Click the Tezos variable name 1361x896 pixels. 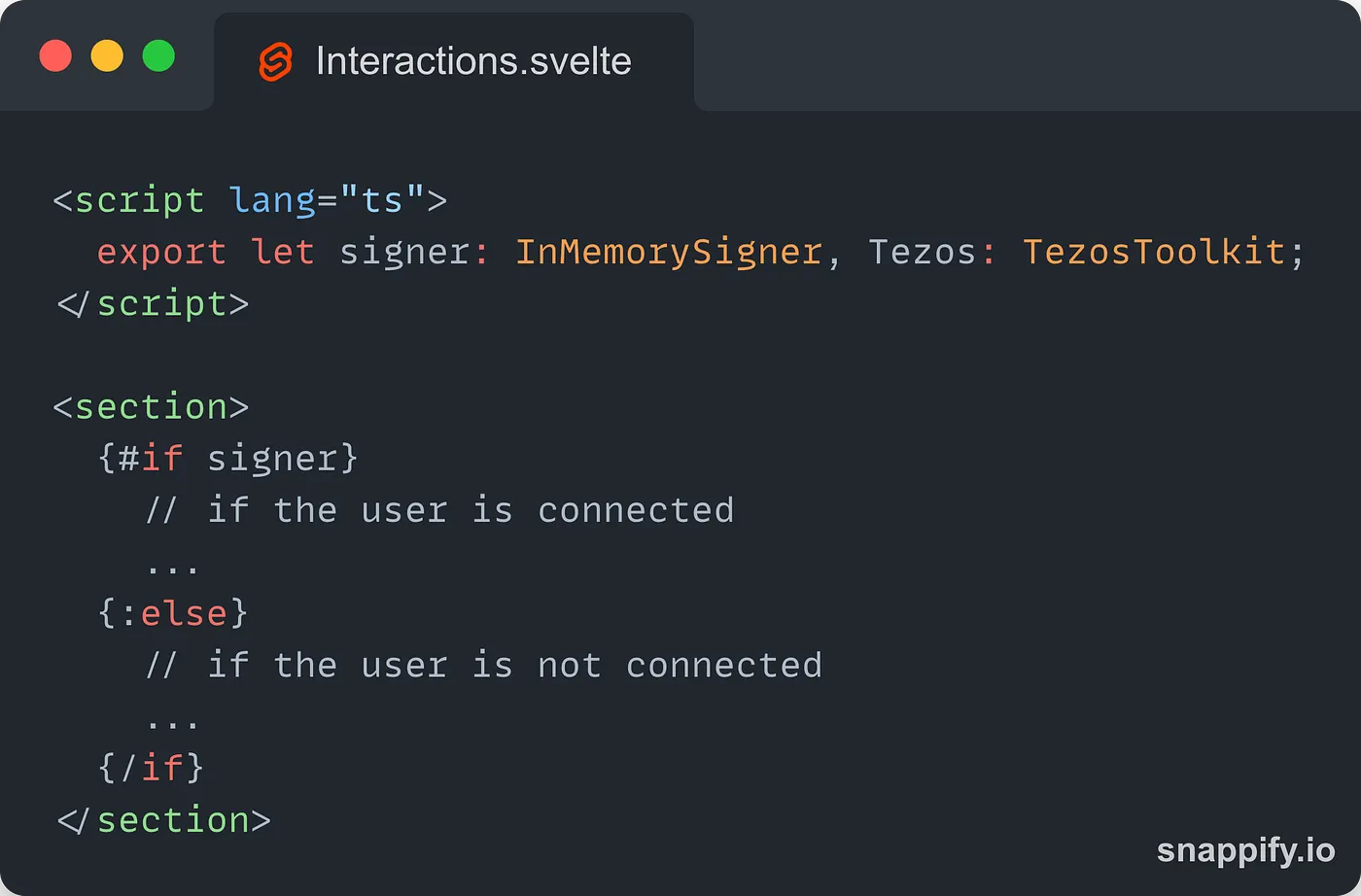point(922,252)
